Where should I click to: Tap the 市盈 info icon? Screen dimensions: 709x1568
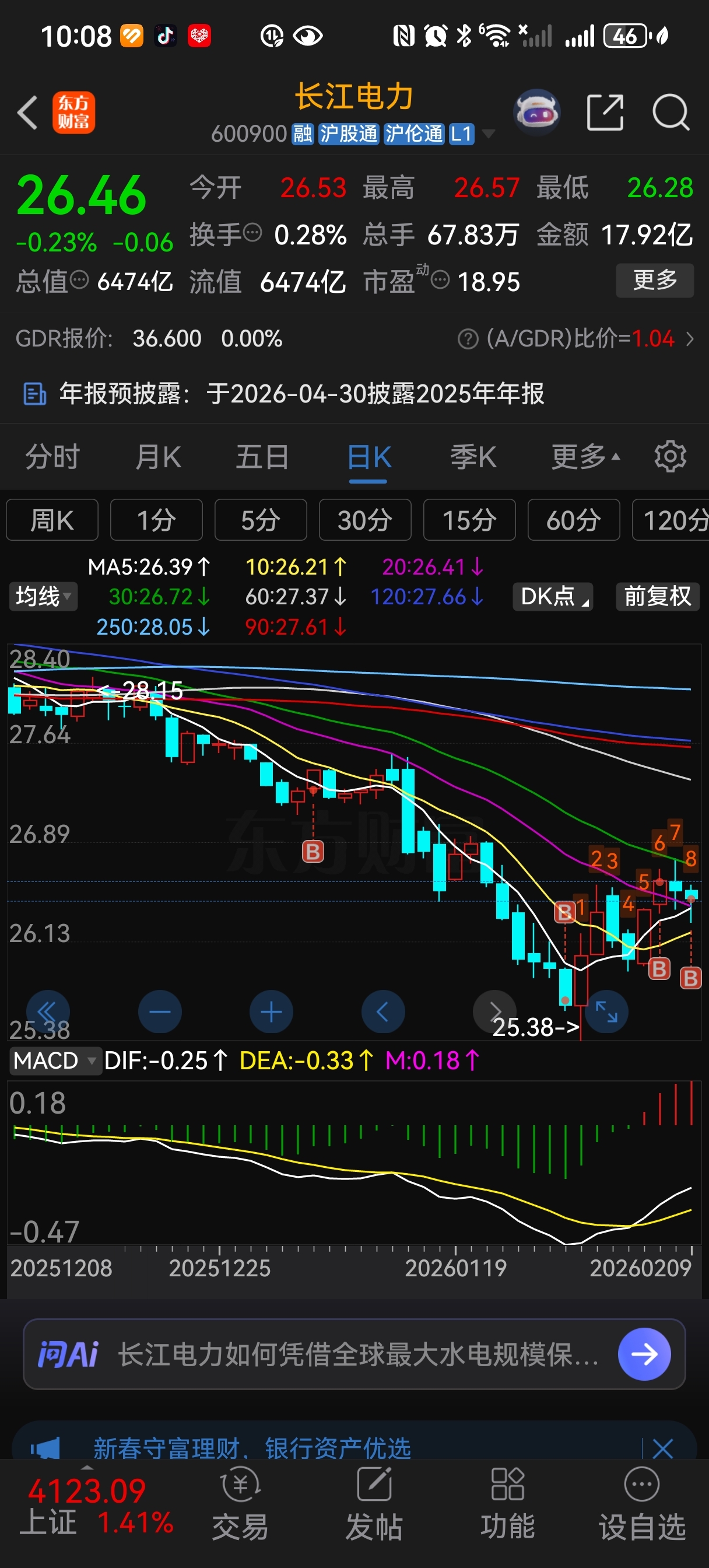pyautogui.click(x=440, y=280)
